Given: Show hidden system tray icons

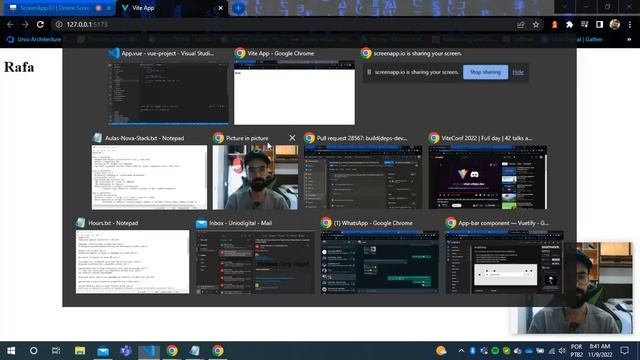Looking at the screenshot, I should coord(461,351).
